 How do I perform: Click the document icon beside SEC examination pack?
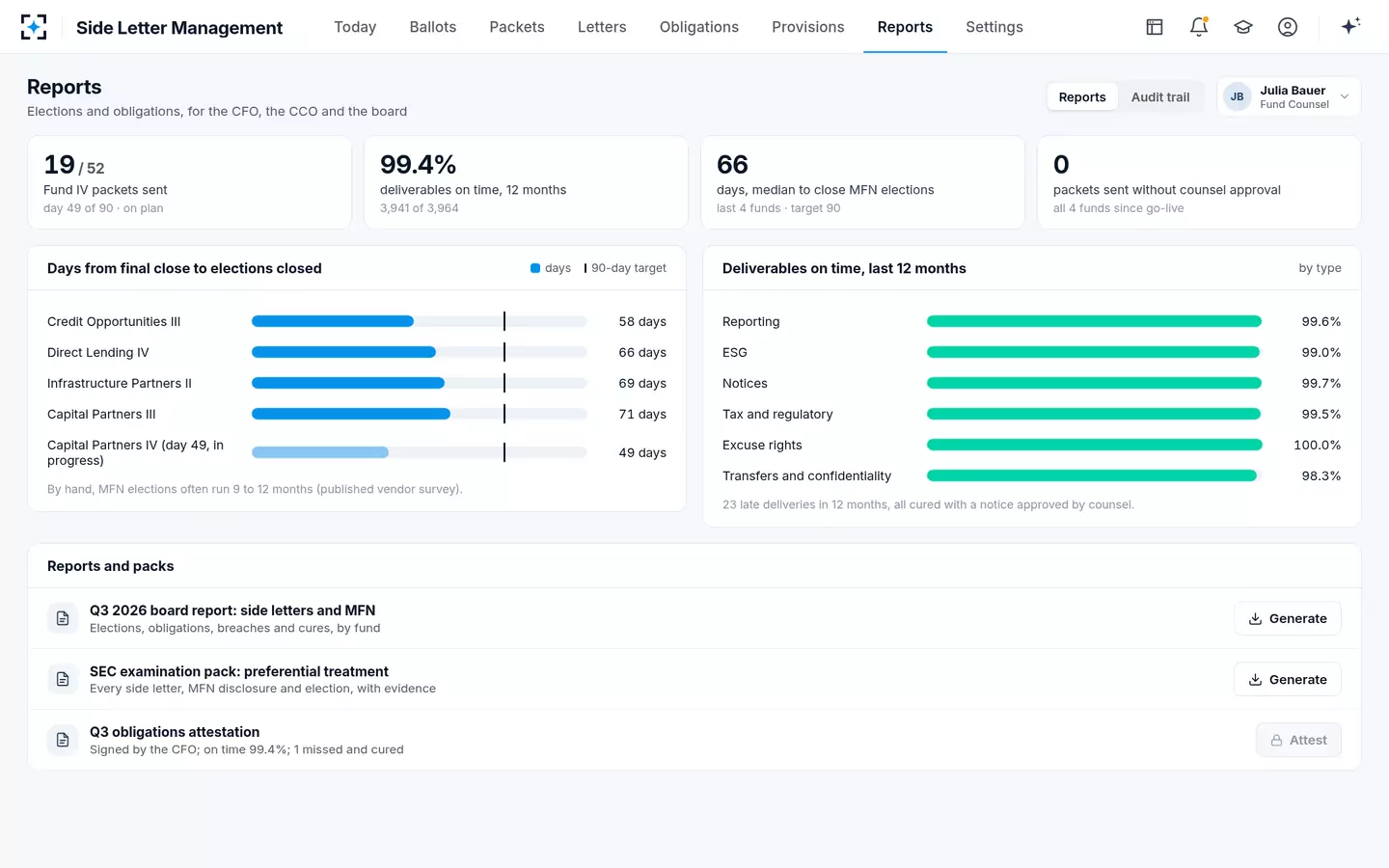(63, 679)
